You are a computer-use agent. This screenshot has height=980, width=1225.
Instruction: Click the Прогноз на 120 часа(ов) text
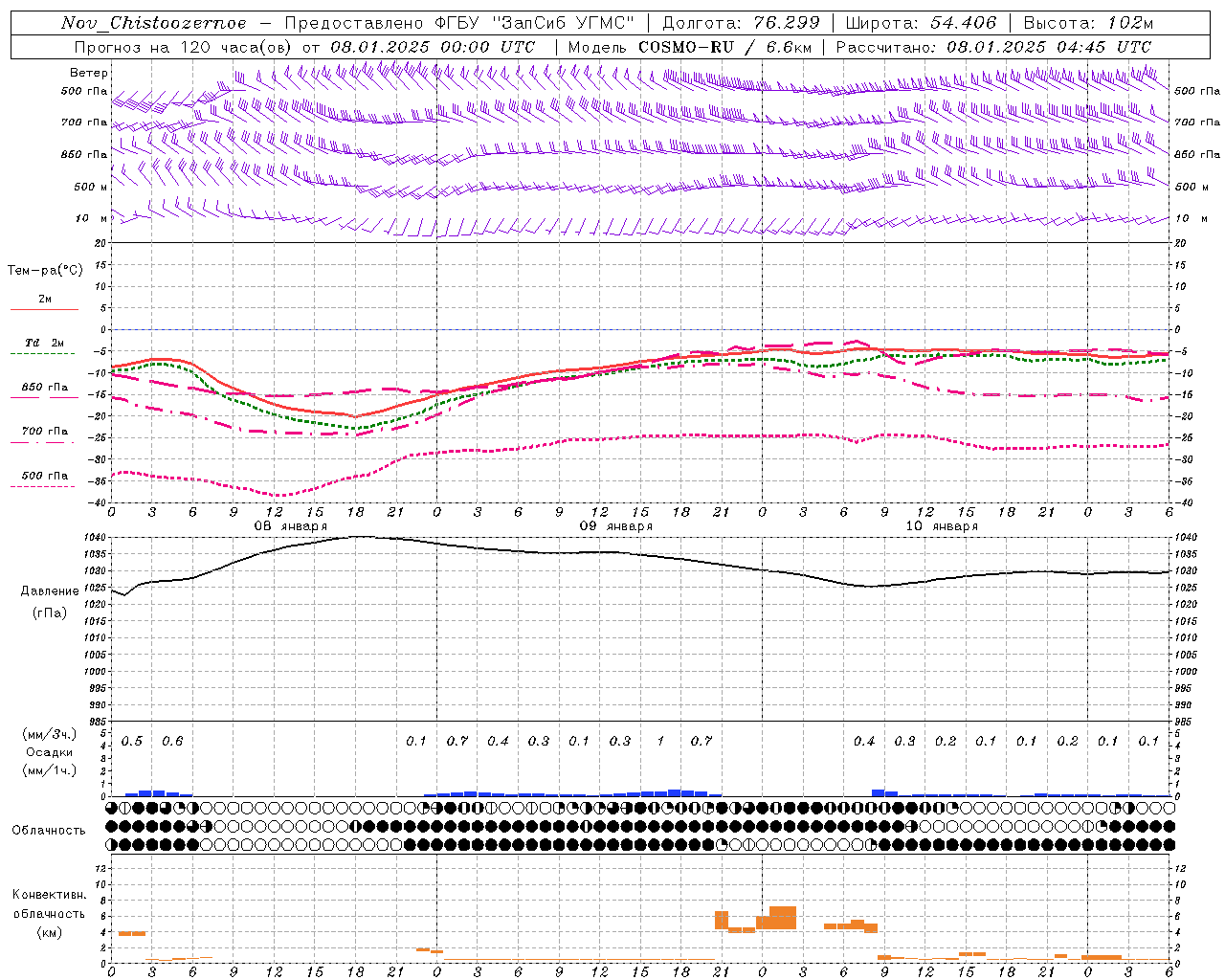(x=184, y=47)
